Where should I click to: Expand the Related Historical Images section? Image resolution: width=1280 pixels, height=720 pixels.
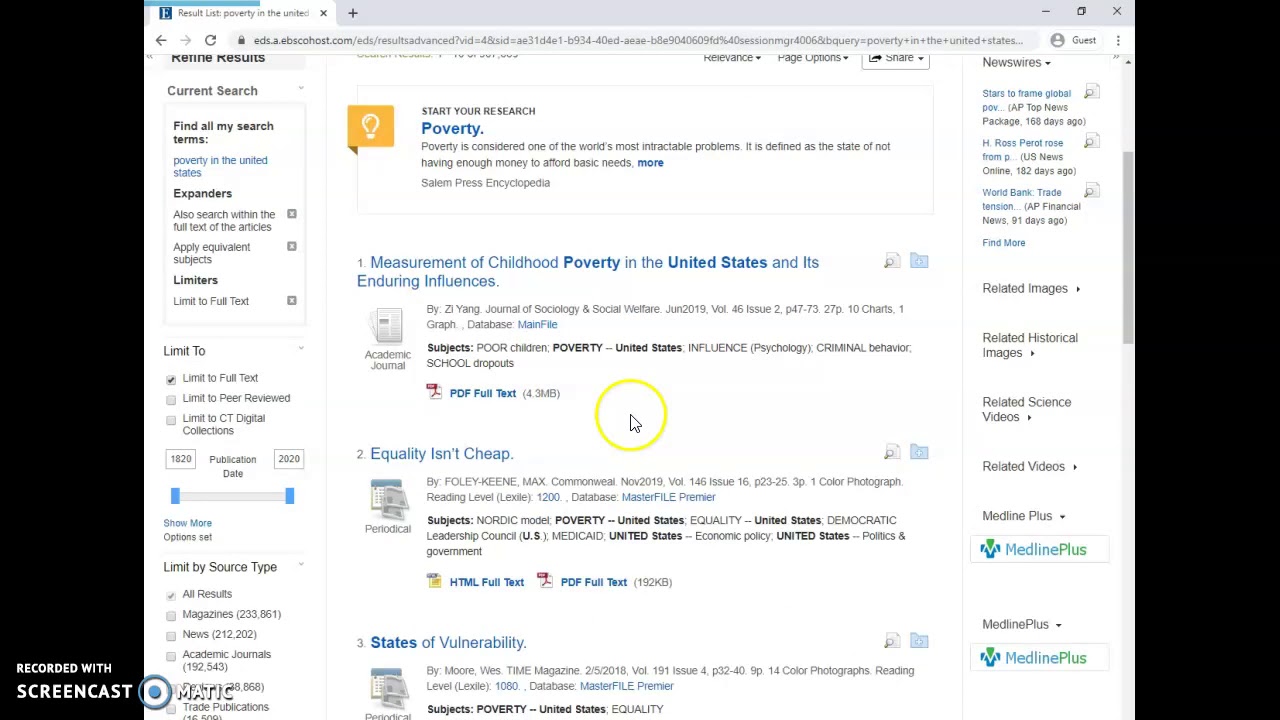pos(1030,345)
